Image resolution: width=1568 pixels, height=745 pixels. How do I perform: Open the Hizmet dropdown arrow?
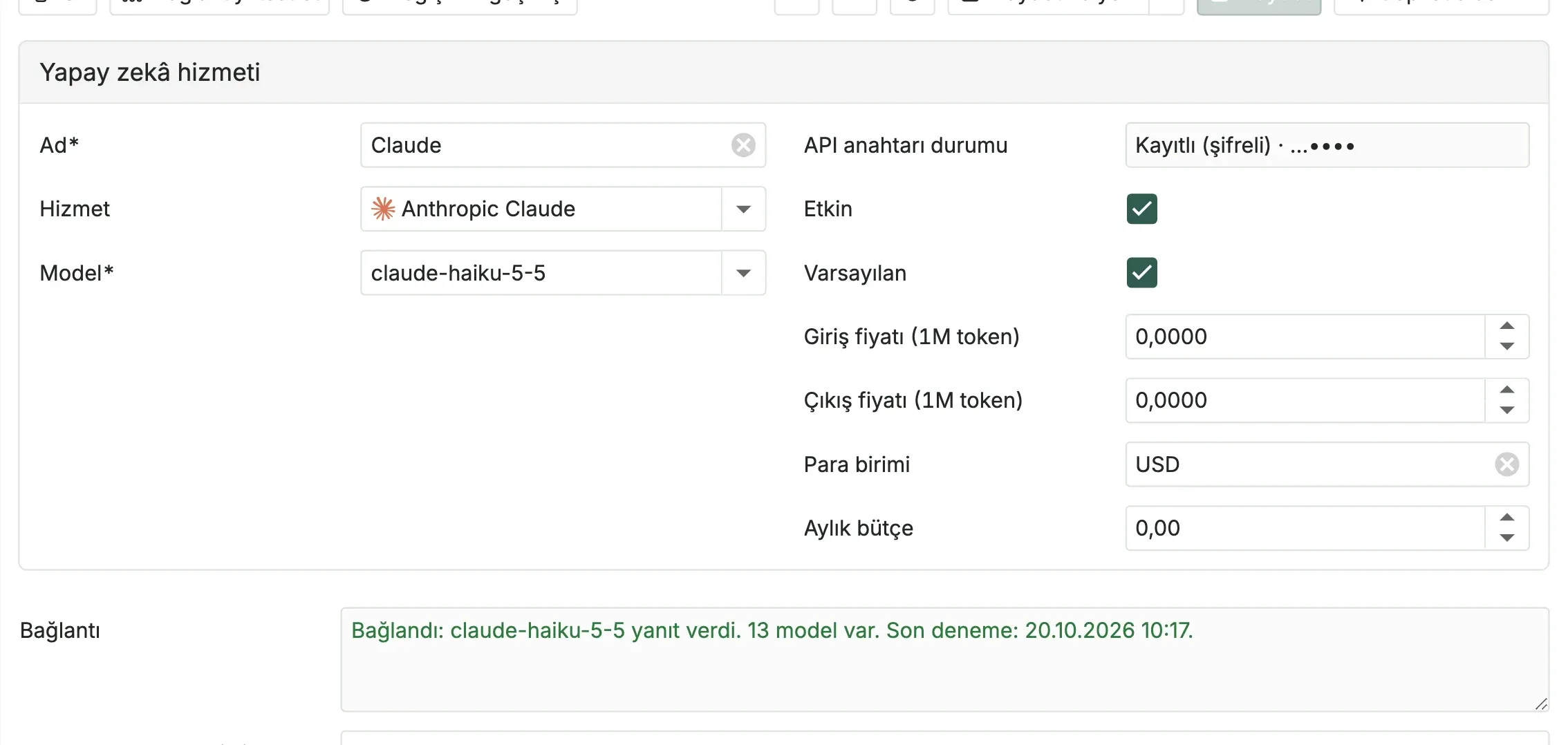(x=743, y=209)
